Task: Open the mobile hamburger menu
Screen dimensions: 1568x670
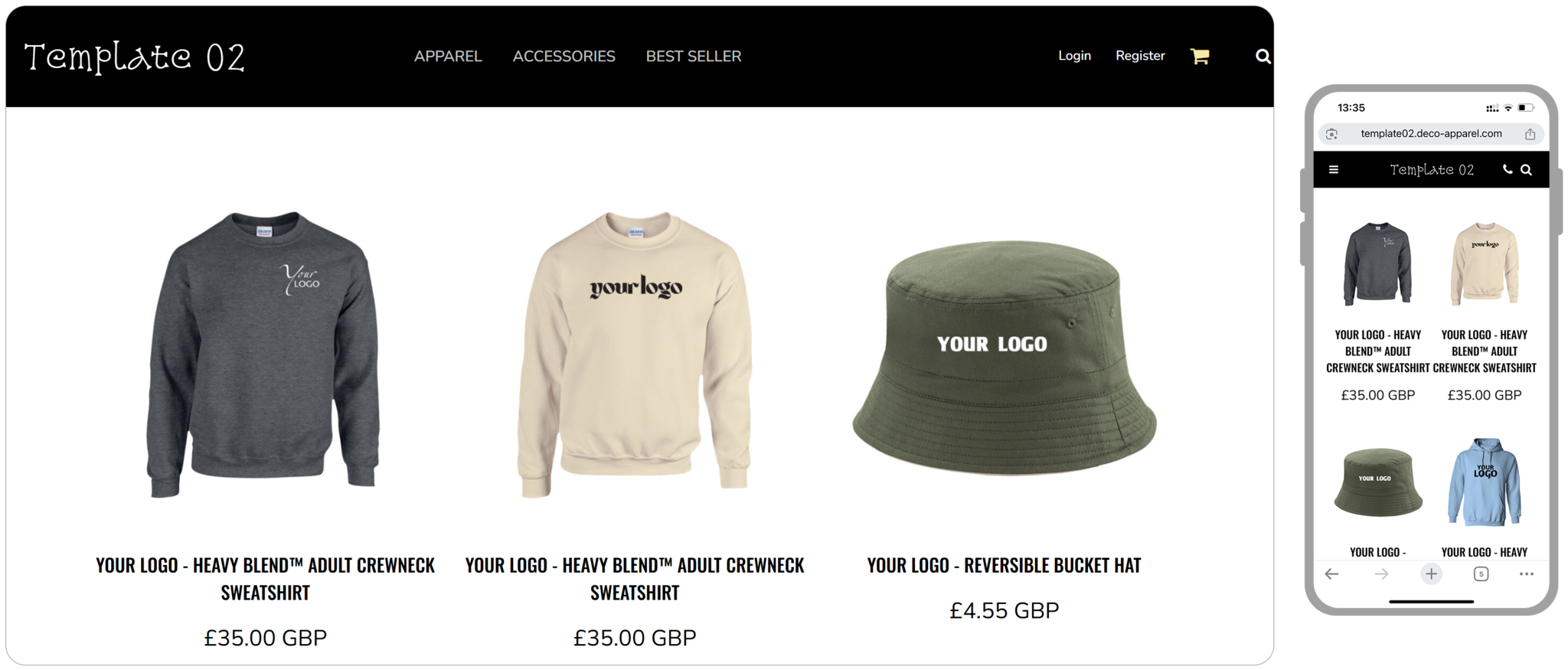Action: pyautogui.click(x=1334, y=170)
